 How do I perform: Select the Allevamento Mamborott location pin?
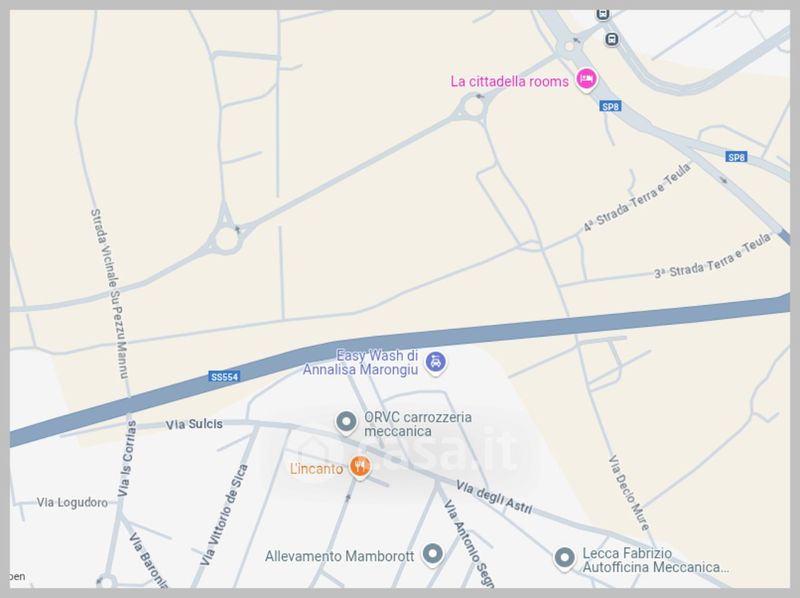click(x=432, y=554)
